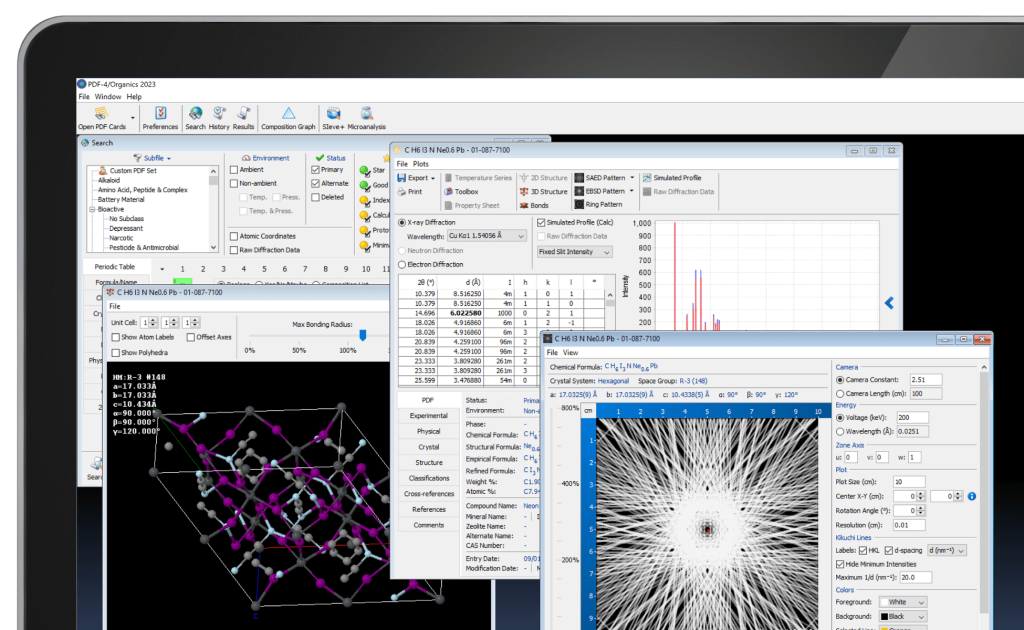Select Narcotic subclass in tree

[x=121, y=238]
